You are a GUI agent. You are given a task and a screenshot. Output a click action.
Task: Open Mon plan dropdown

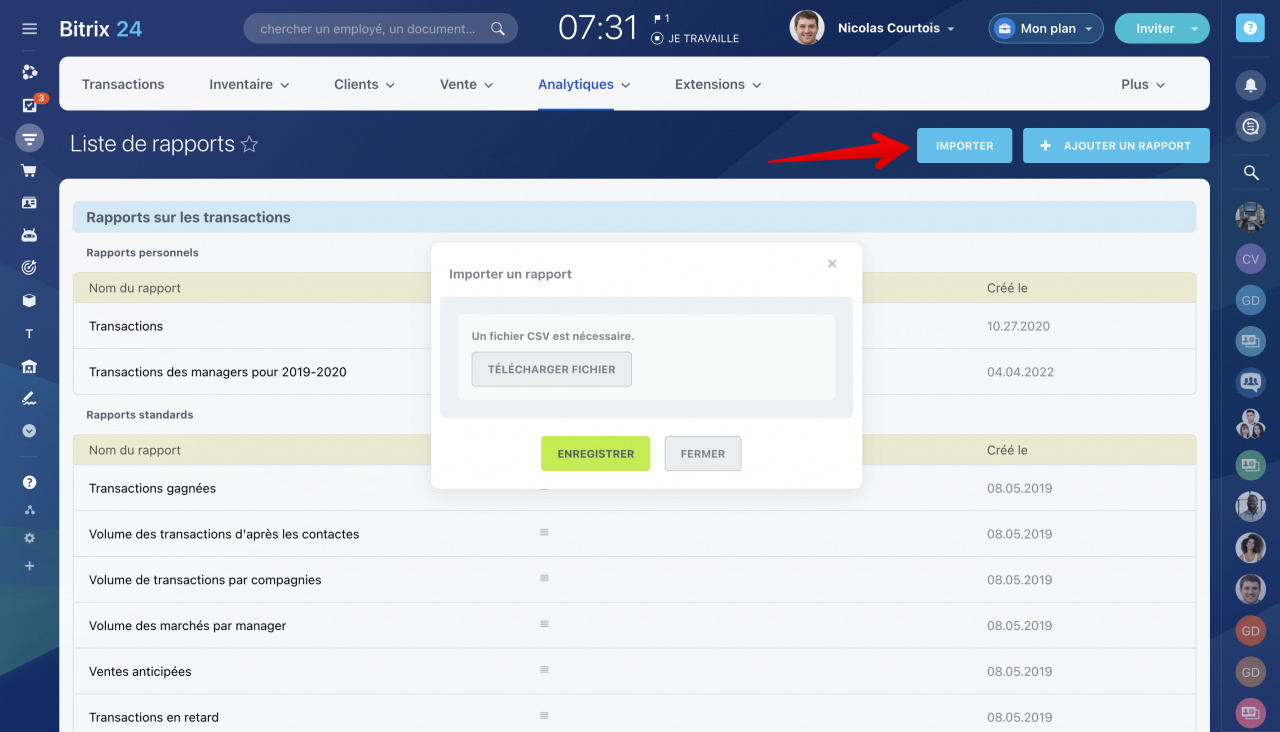pyautogui.click(x=1046, y=28)
